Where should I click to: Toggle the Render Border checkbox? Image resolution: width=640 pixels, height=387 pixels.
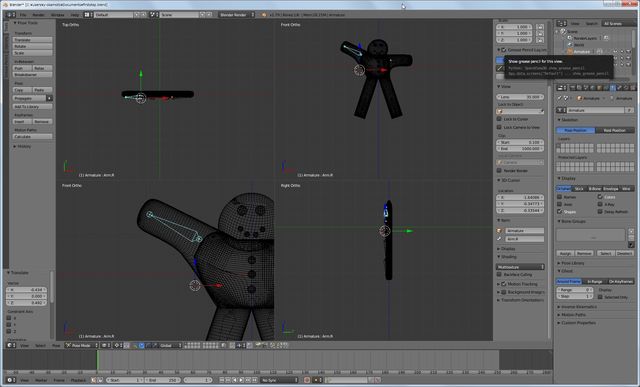coord(499,170)
